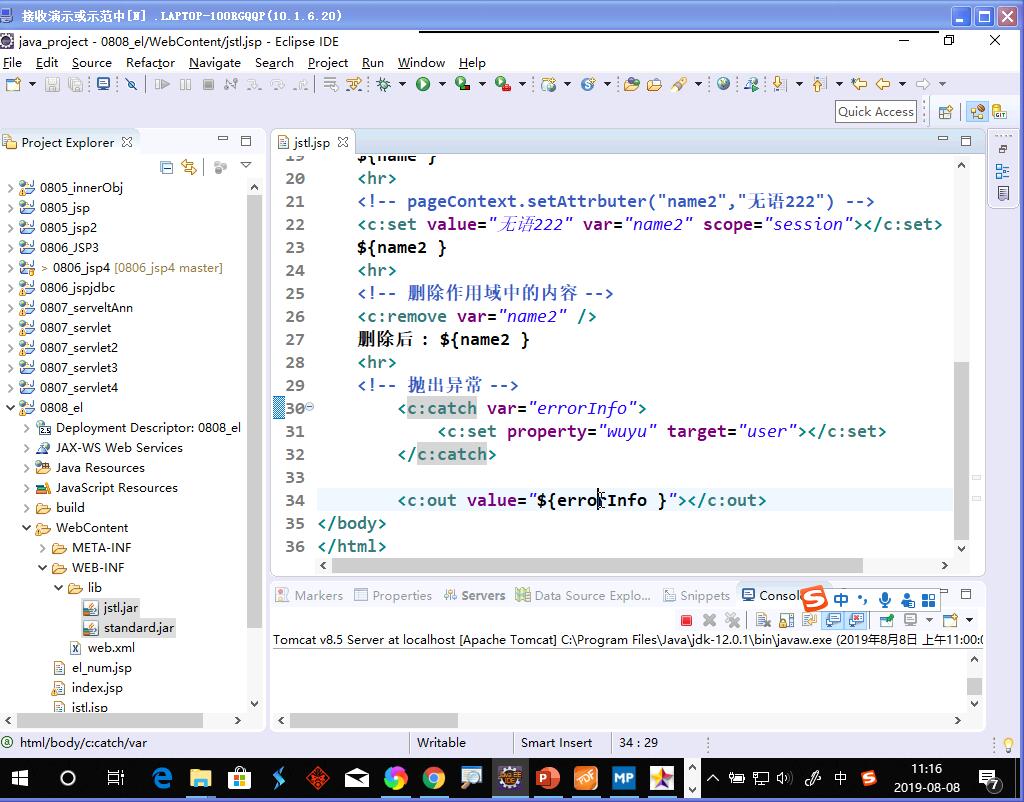Image resolution: width=1024 pixels, height=802 pixels.
Task: Expand the 0805_innerObj project
Action: coord(10,188)
